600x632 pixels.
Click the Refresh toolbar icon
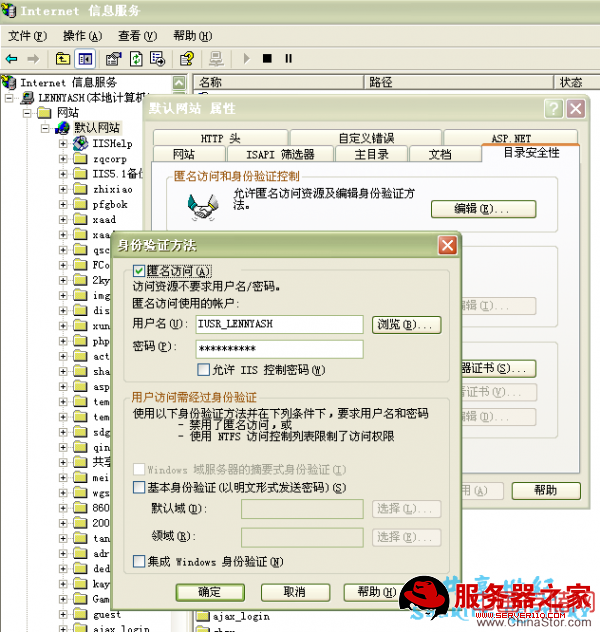point(135,58)
